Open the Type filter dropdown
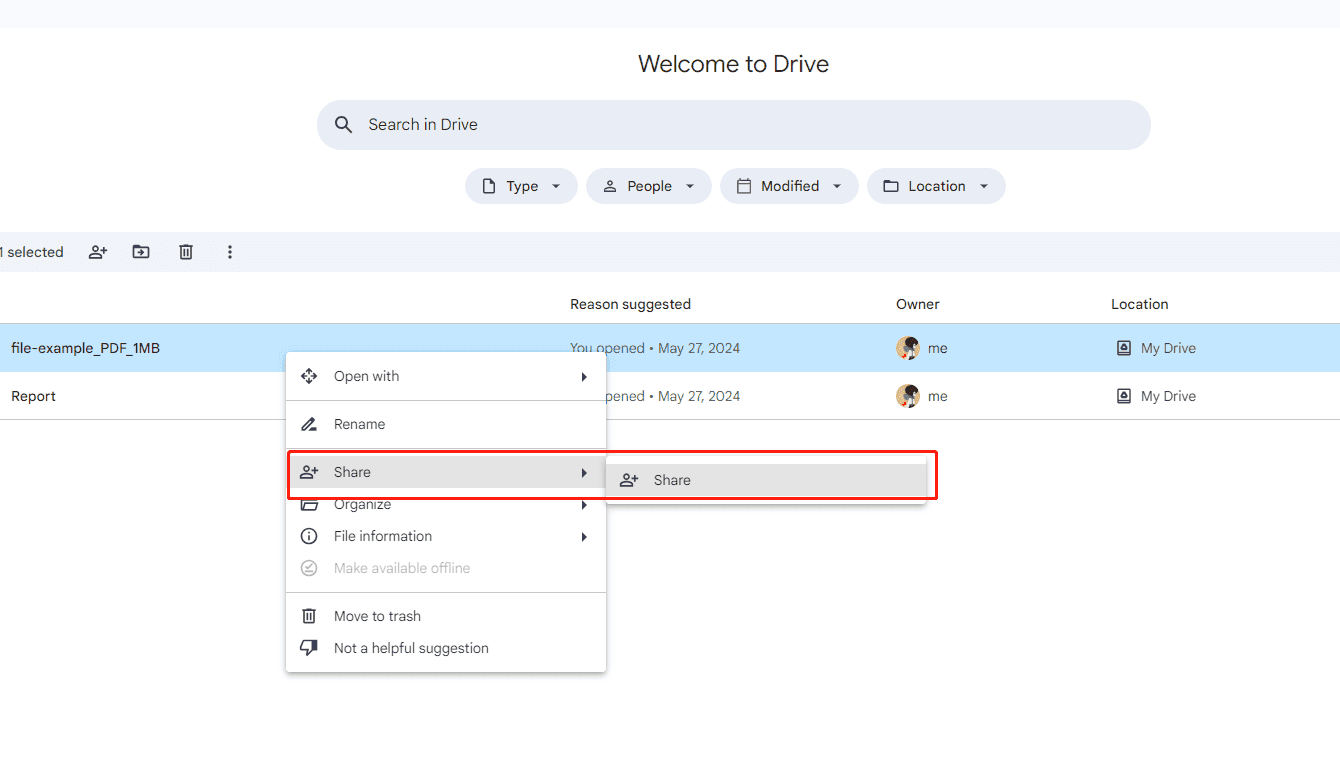 tap(521, 186)
